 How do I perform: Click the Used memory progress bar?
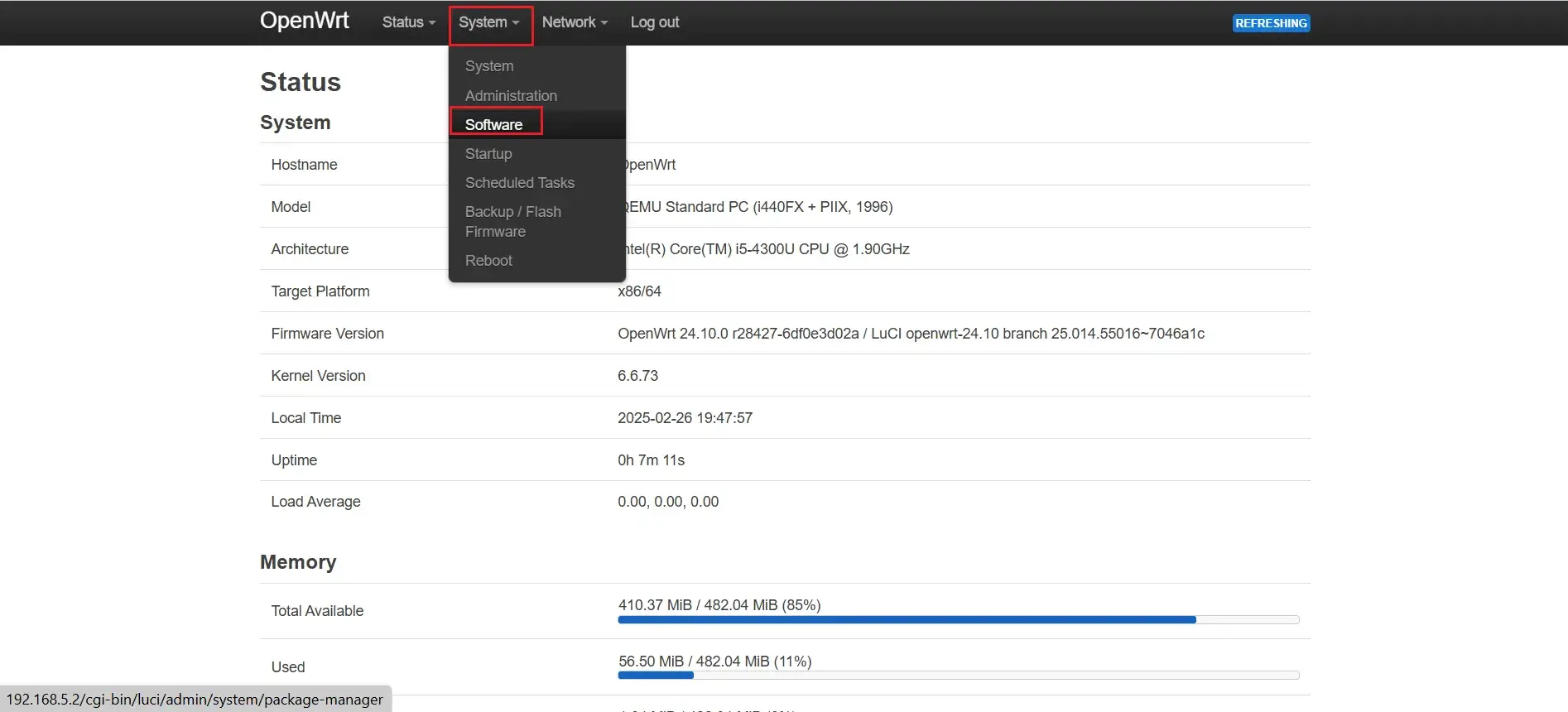click(x=958, y=676)
